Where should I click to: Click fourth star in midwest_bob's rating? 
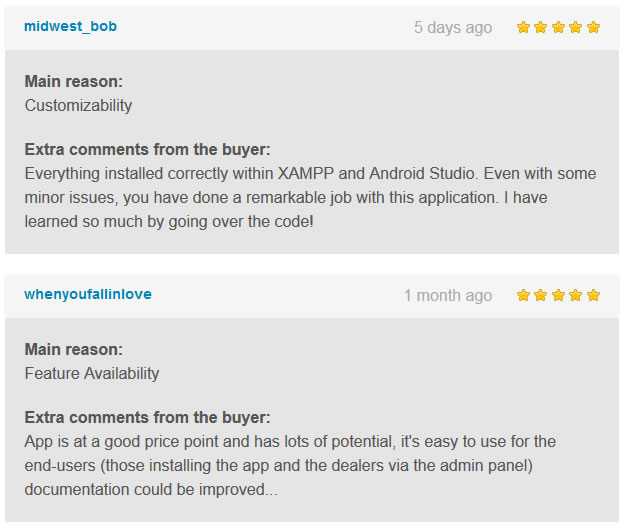pyautogui.click(x=576, y=27)
